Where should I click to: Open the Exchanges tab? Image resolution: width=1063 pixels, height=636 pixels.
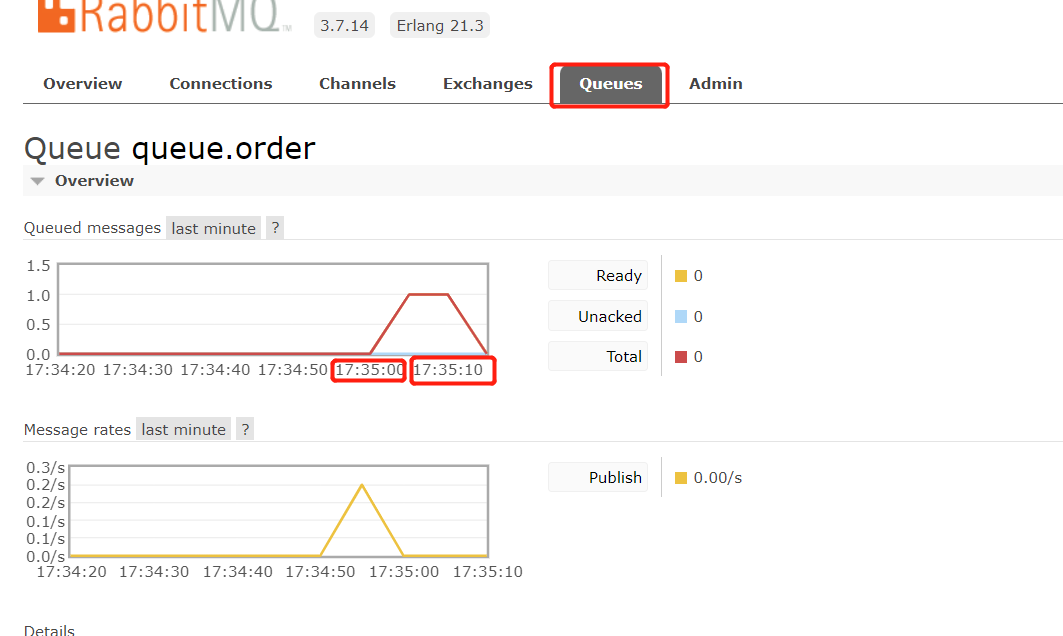click(487, 83)
